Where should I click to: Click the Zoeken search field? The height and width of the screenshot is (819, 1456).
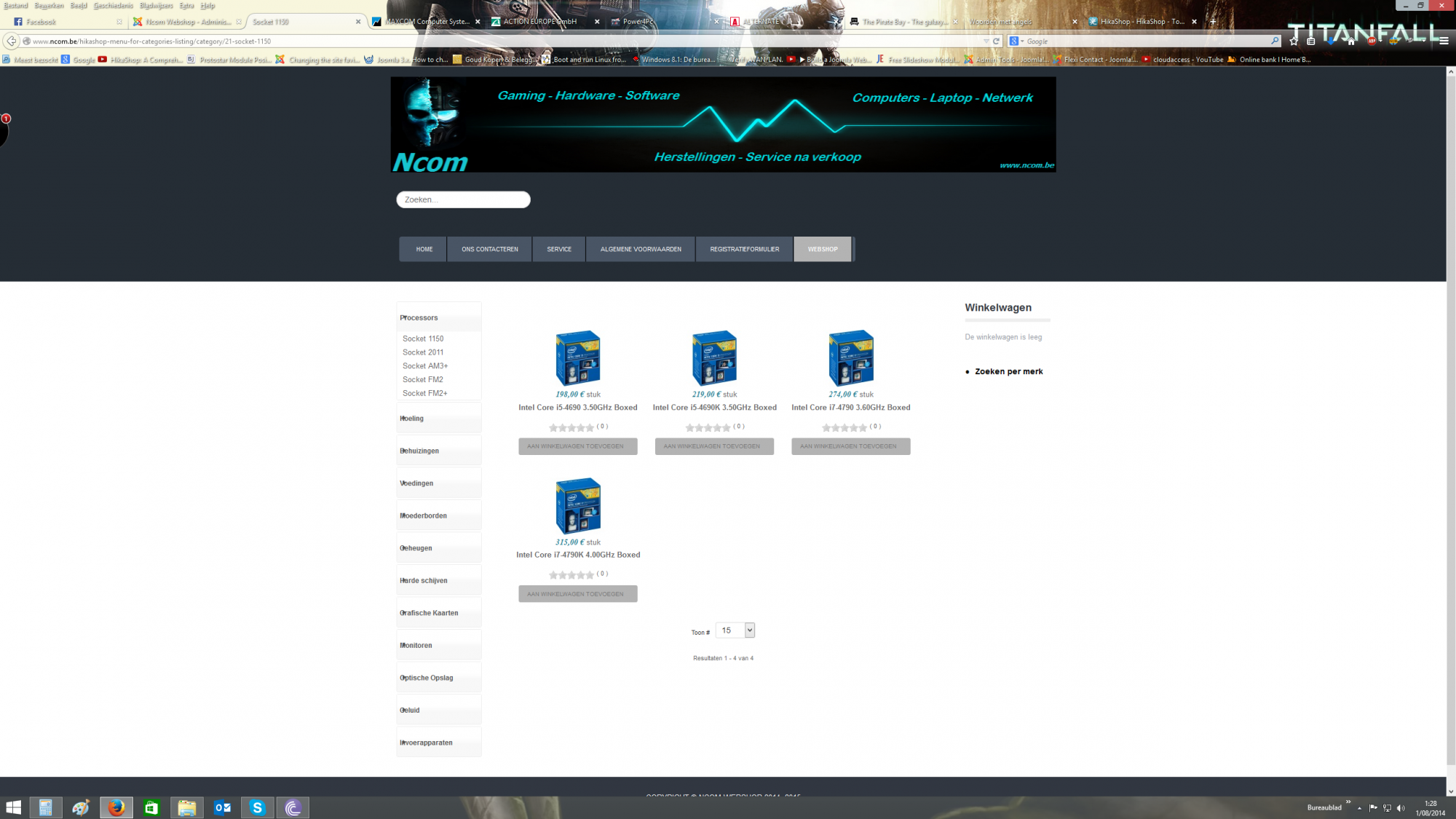463,199
